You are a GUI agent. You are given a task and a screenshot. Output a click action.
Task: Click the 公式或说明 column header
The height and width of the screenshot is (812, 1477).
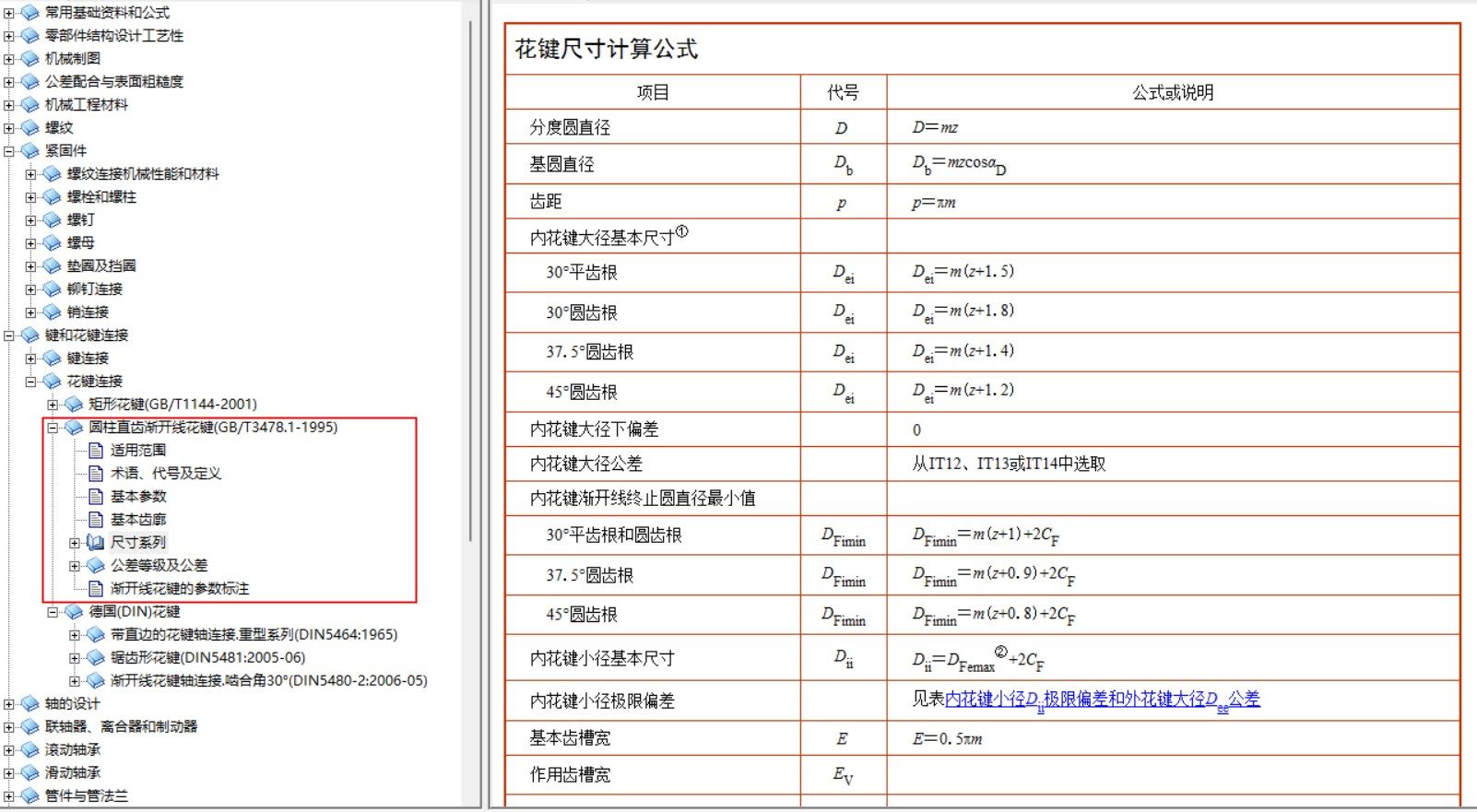[1173, 92]
